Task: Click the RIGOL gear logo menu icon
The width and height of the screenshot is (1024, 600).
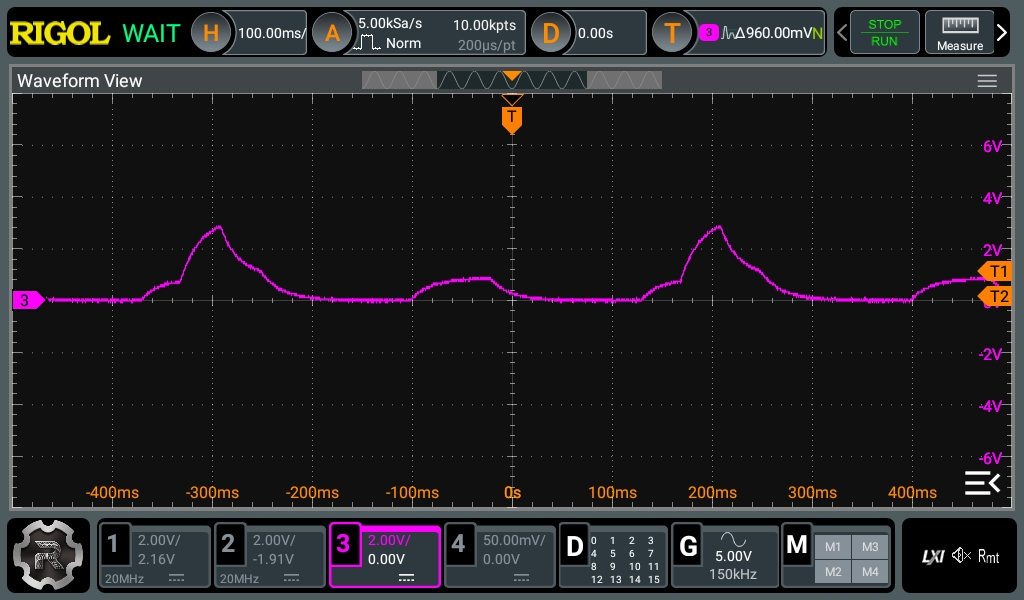Action: point(50,555)
